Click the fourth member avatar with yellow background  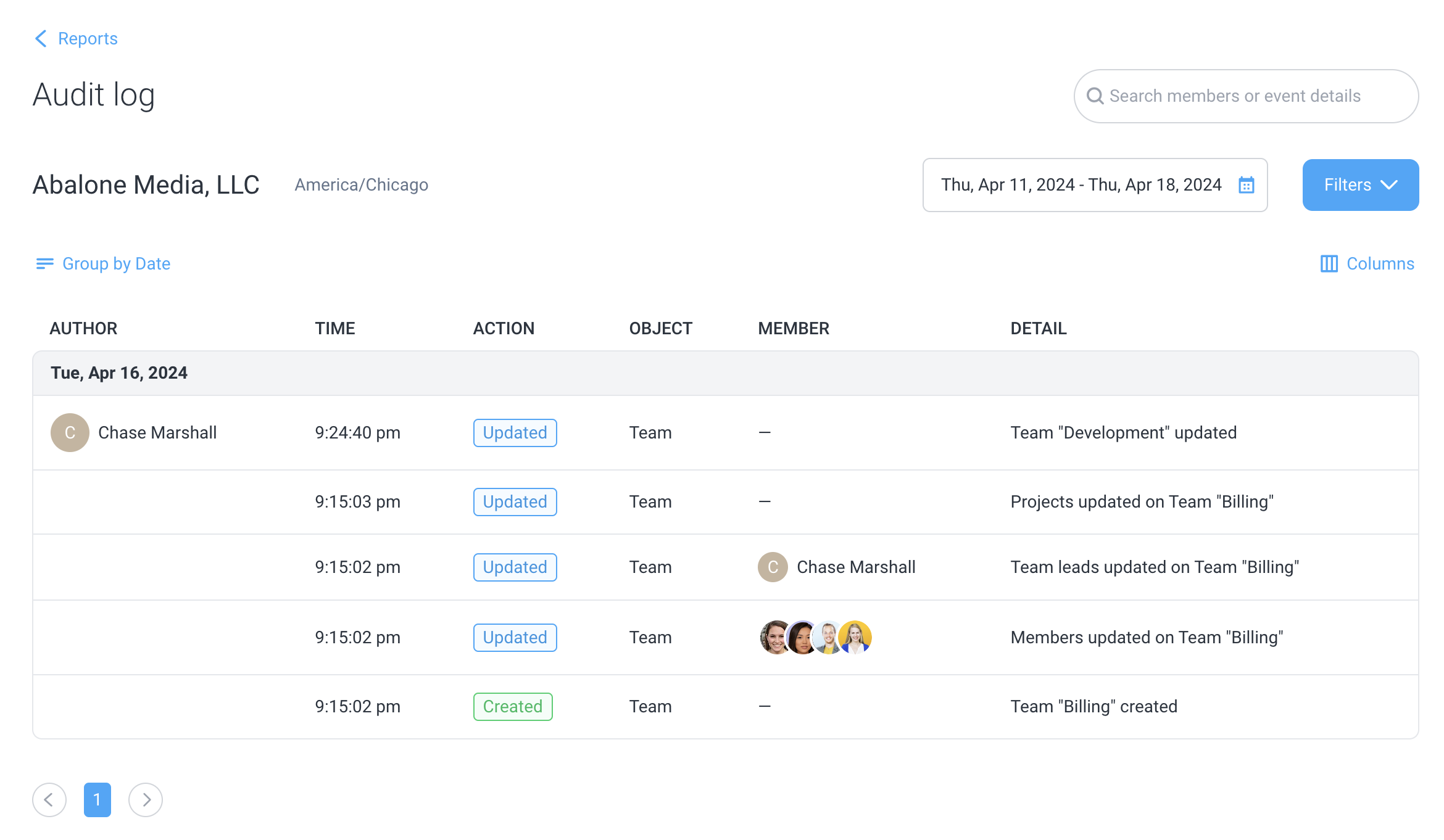(855, 638)
